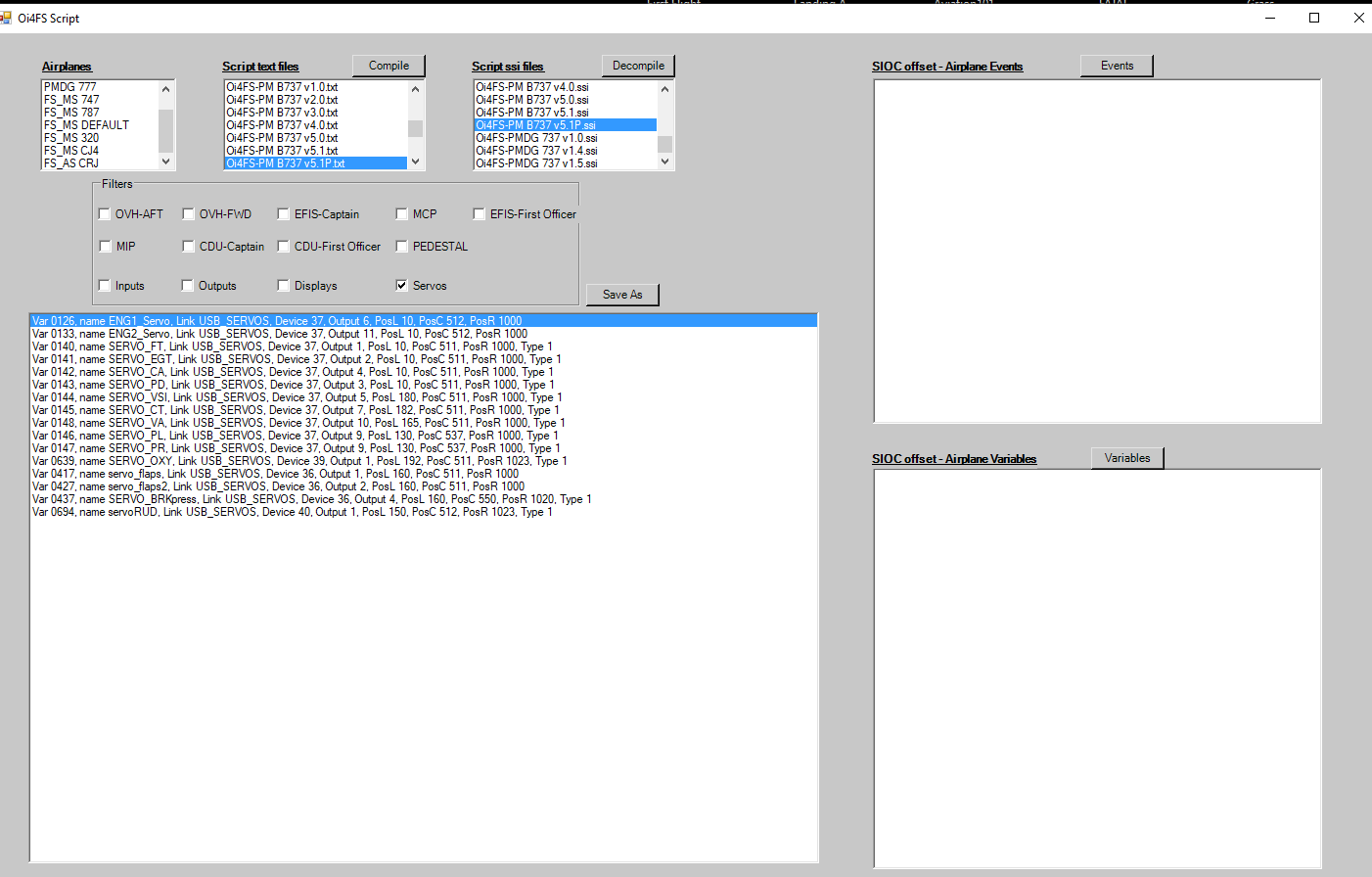Image resolution: width=1372 pixels, height=877 pixels.
Task: Toggle the Displays filter on
Action: (283, 285)
